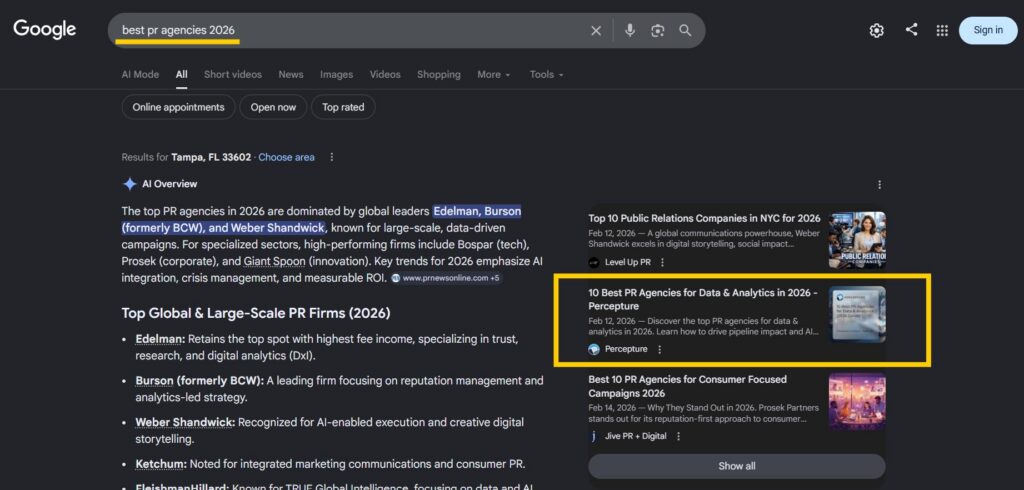
Task: Click the Show all sources button
Action: [x=737, y=466]
